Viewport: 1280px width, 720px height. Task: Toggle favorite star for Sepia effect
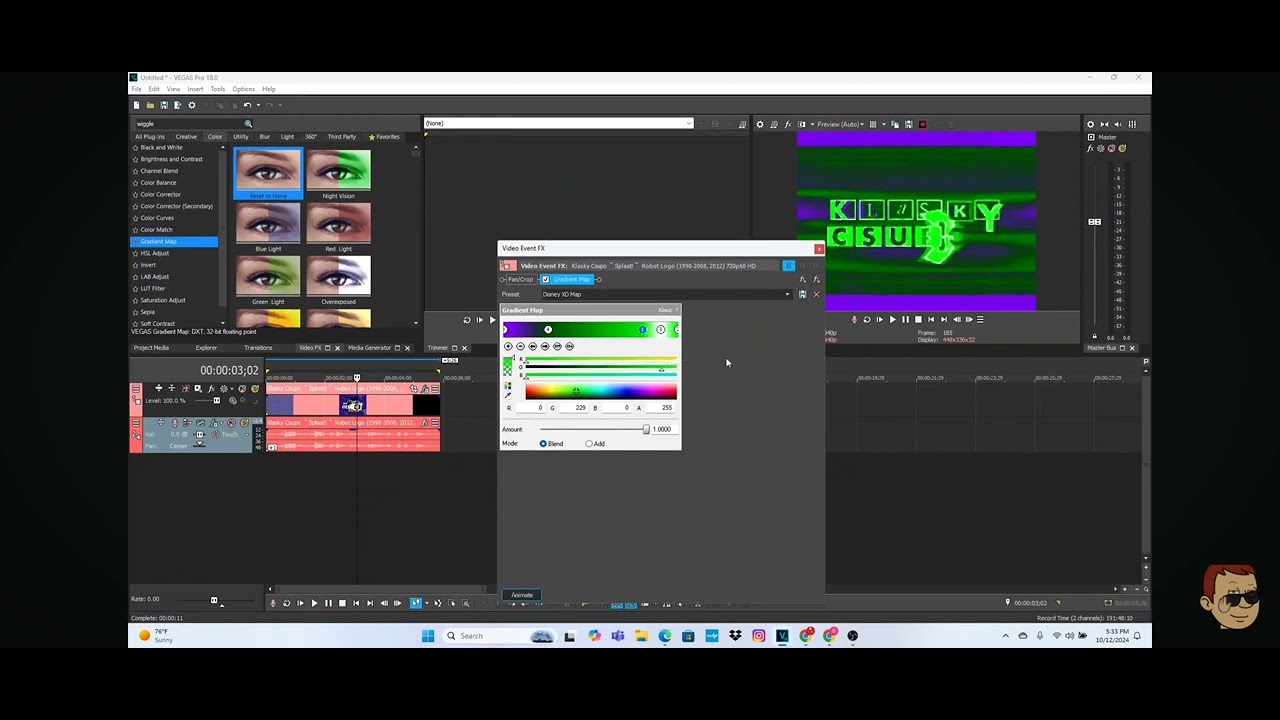tap(136, 312)
